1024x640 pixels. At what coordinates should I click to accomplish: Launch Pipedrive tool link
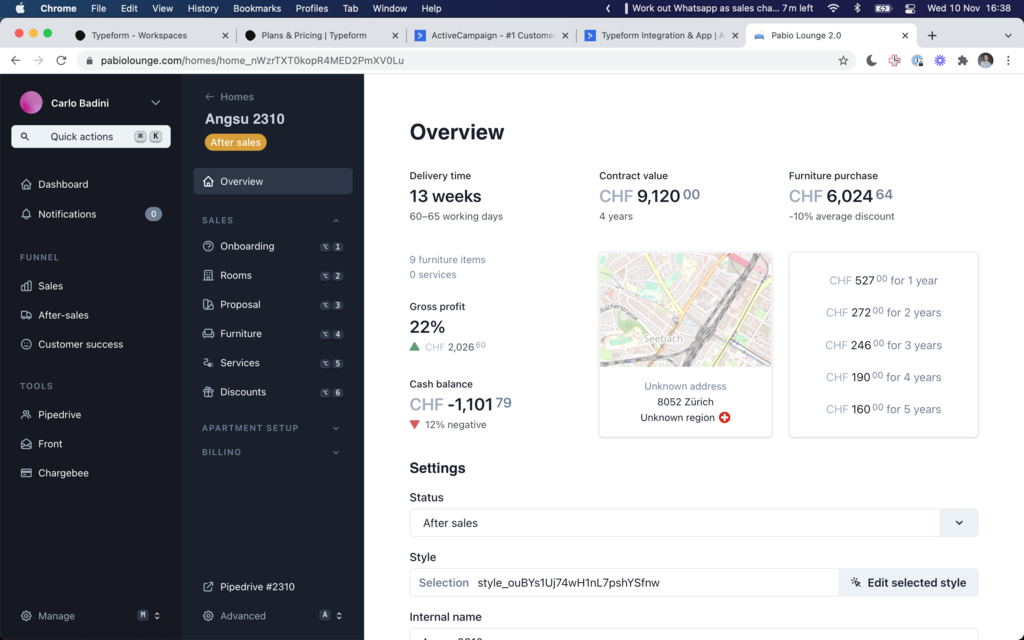(x=51, y=415)
